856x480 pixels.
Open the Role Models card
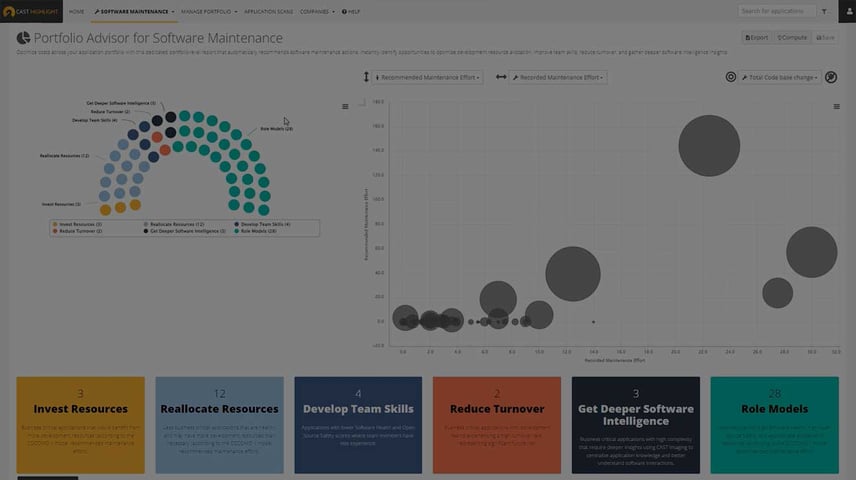tap(775, 425)
